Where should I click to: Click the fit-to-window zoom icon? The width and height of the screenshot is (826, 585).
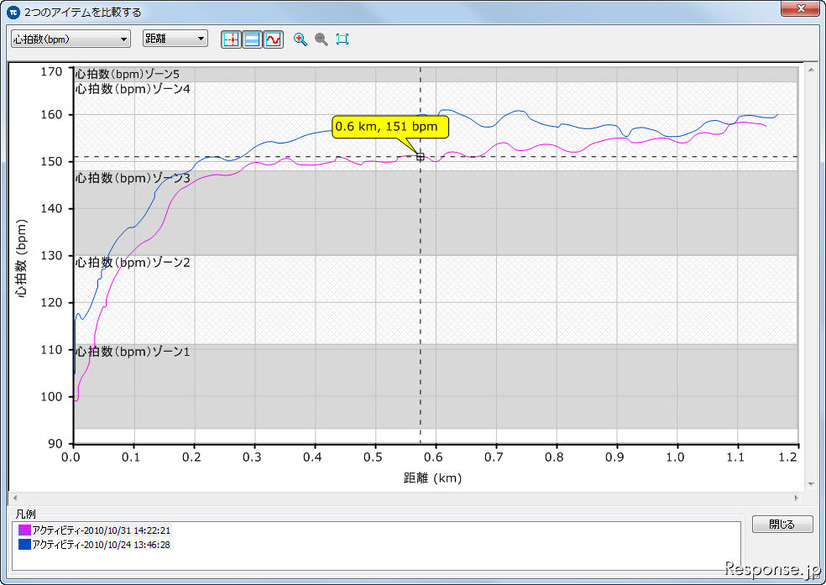[x=342, y=39]
